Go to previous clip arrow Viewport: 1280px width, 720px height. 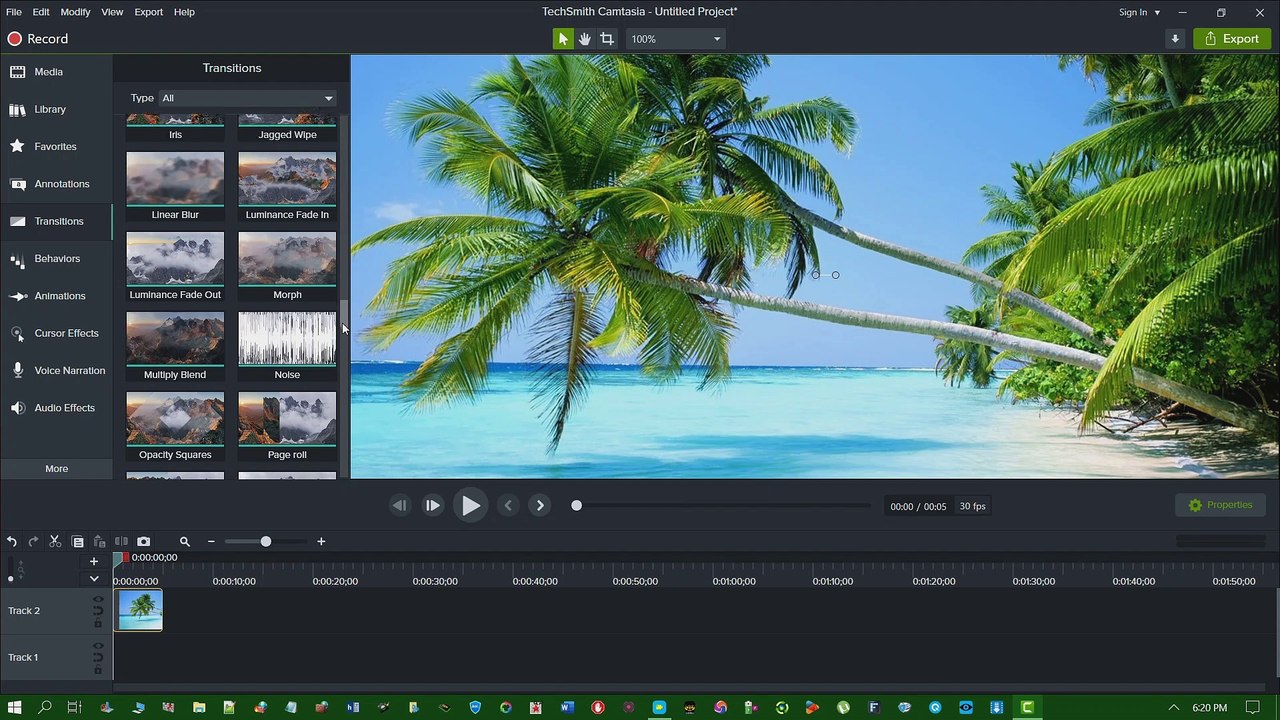[x=508, y=506]
